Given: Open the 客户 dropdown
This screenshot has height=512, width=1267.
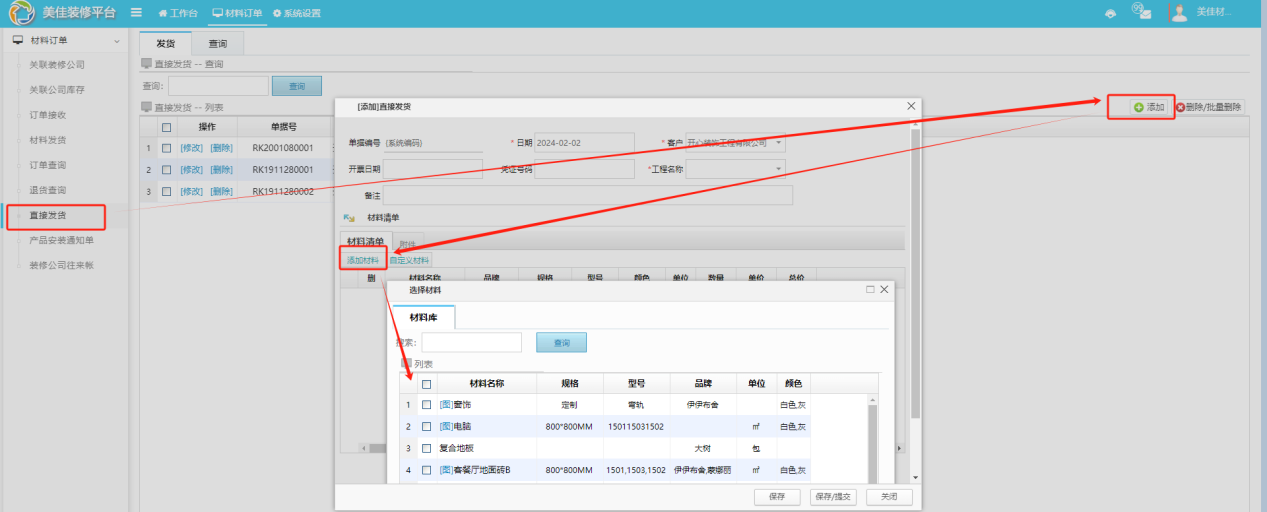Looking at the screenshot, I should (778, 143).
